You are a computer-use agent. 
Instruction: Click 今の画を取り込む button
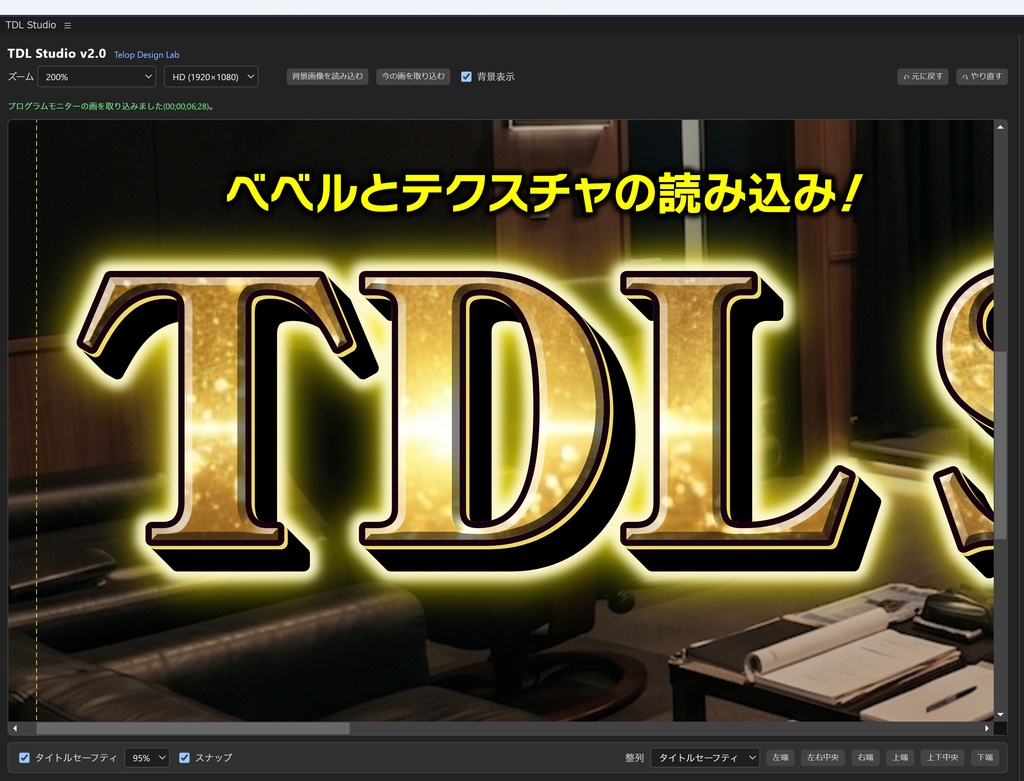pos(413,76)
